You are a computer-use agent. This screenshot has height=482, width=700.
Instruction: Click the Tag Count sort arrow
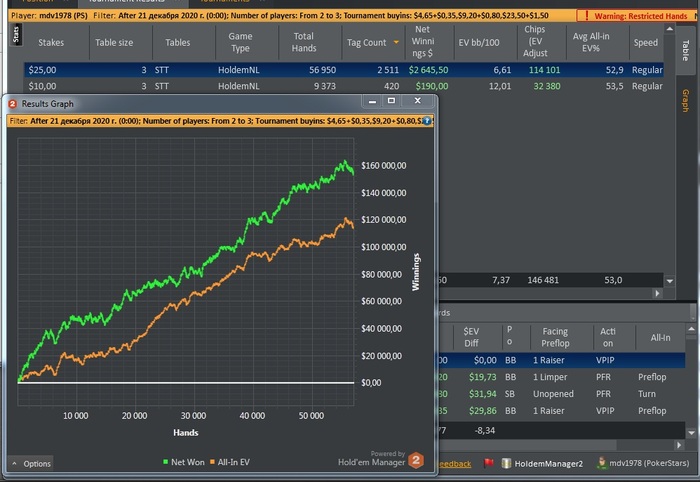click(396, 42)
